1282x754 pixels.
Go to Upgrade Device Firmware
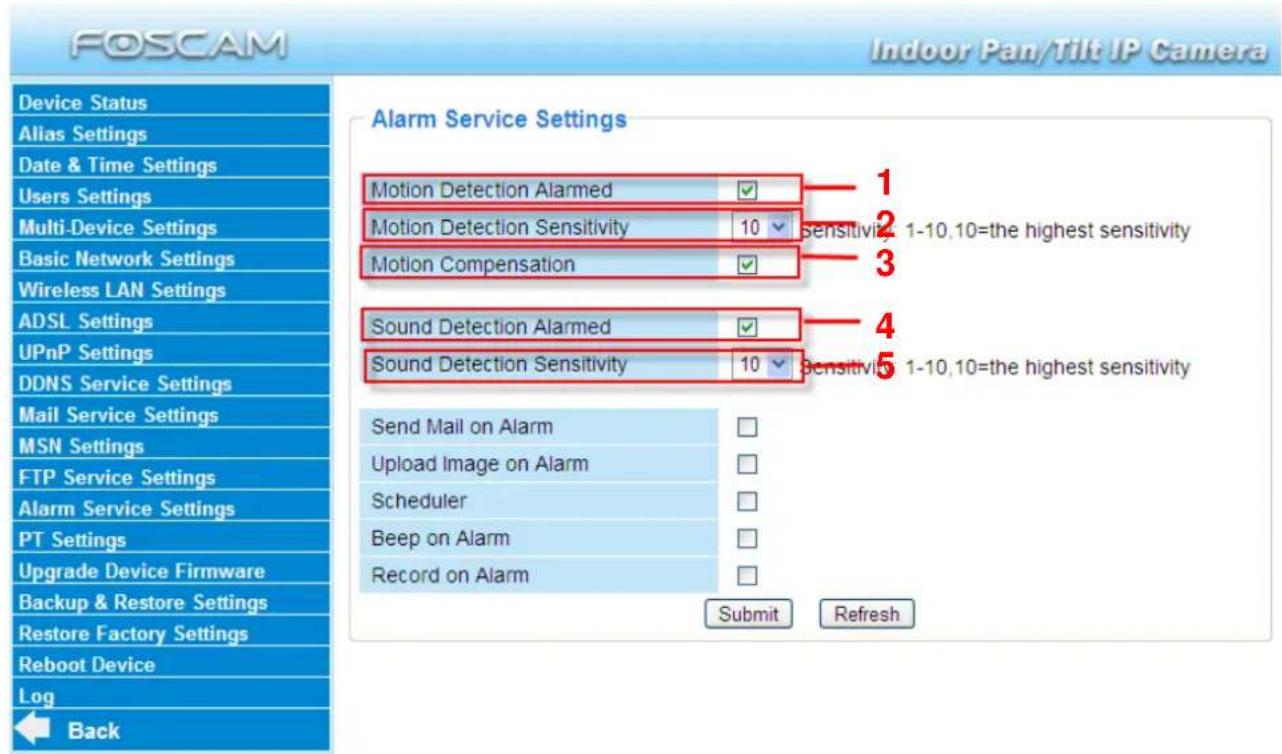coord(170,571)
